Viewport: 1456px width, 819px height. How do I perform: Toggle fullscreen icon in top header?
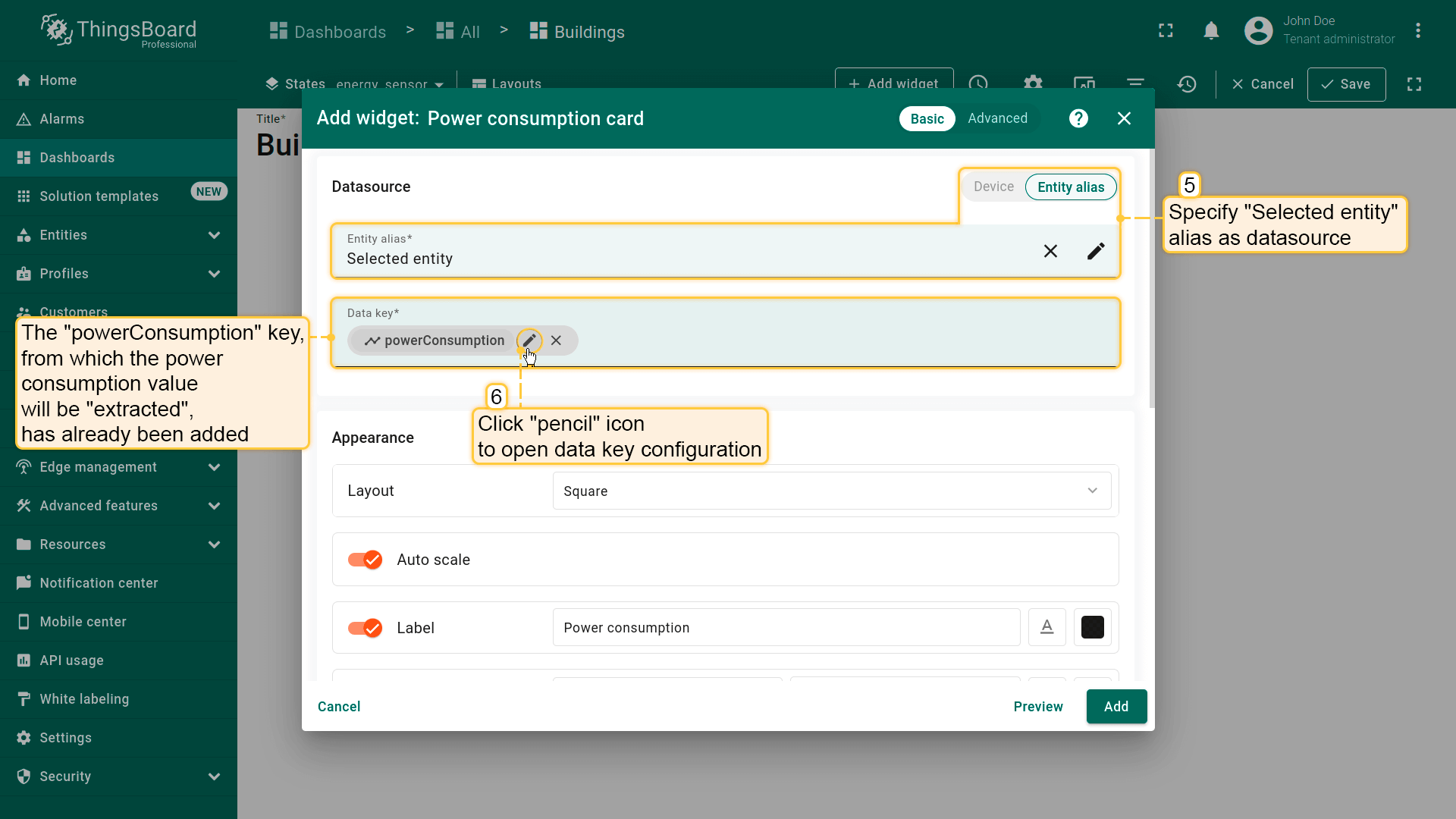[1166, 31]
